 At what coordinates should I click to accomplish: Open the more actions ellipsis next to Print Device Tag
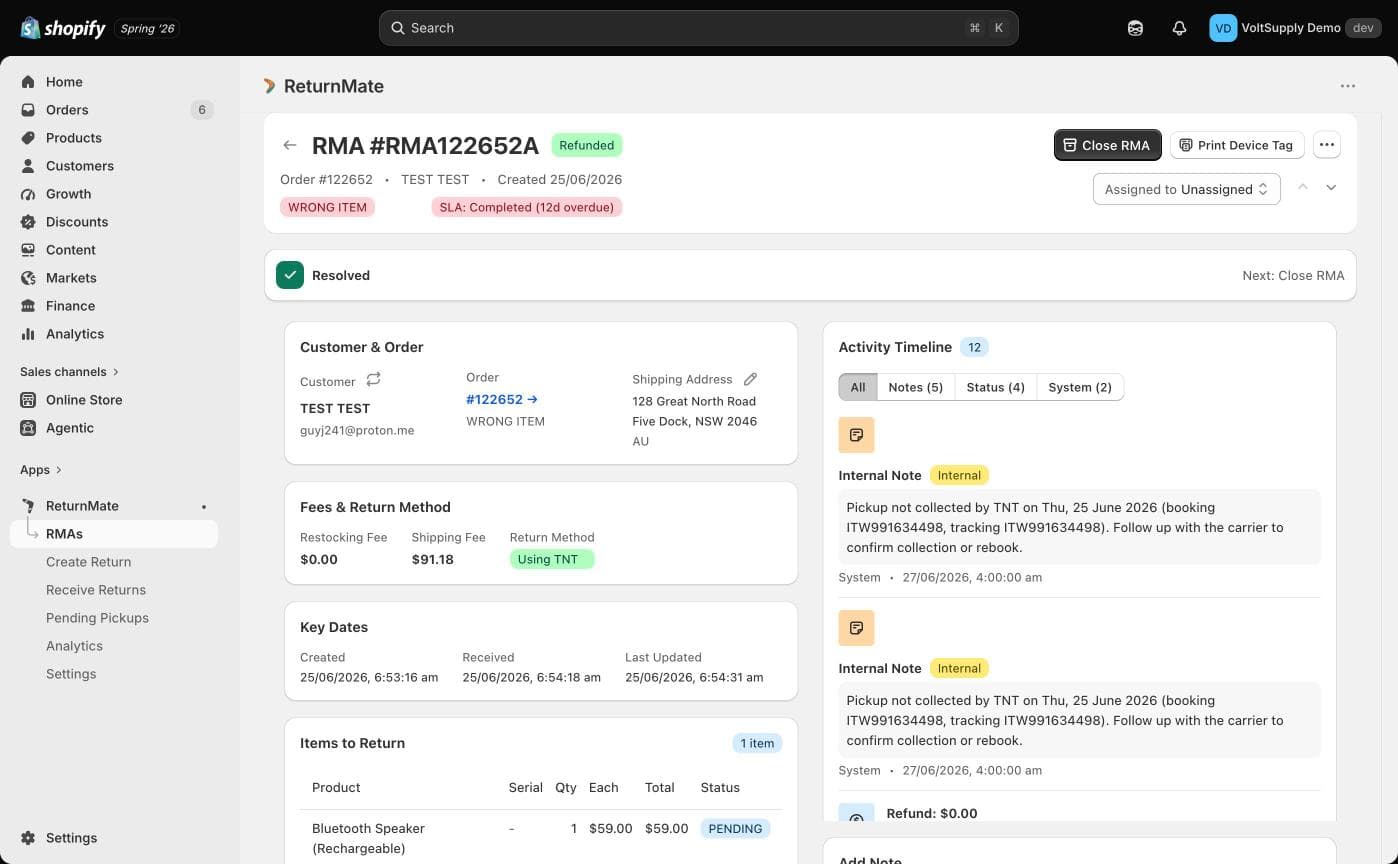[1327, 145]
